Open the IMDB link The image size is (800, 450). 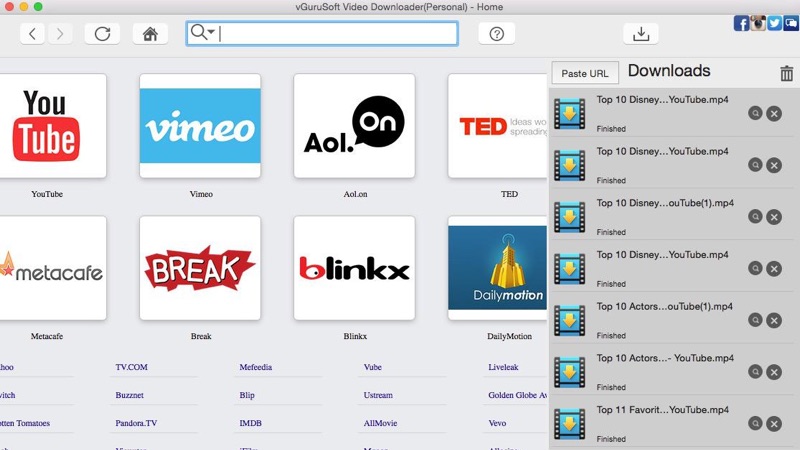(251, 423)
